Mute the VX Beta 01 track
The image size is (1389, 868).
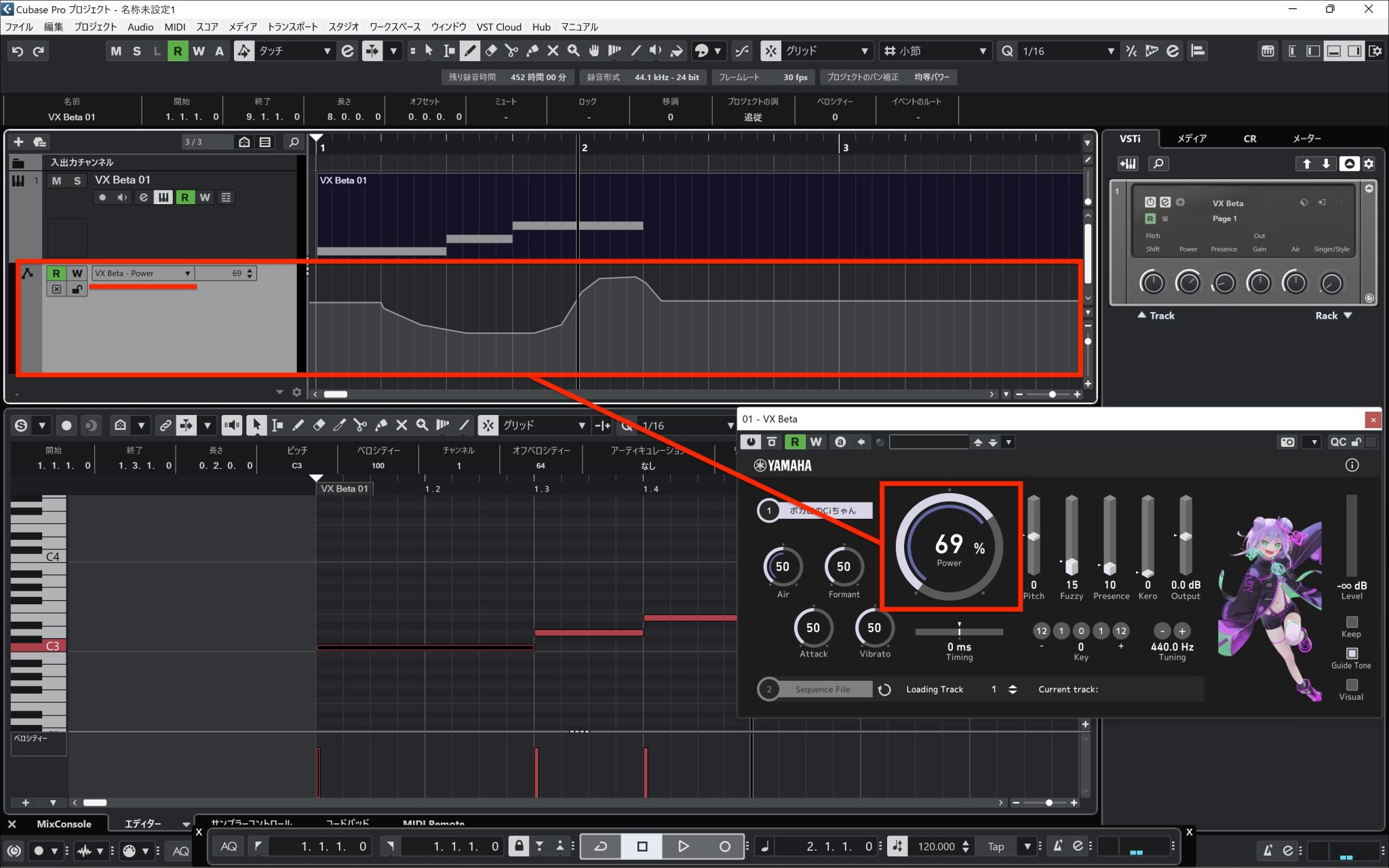(56, 180)
